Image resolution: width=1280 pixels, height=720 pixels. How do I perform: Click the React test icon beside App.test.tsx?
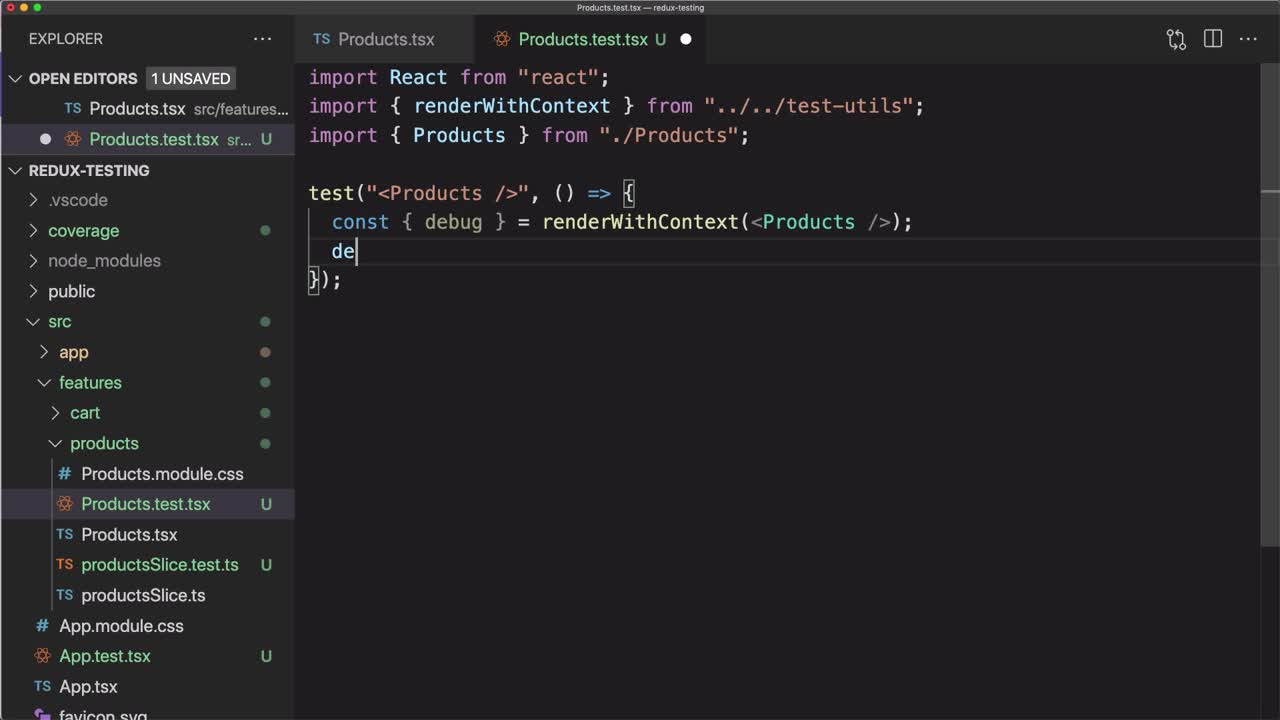[x=42, y=656]
